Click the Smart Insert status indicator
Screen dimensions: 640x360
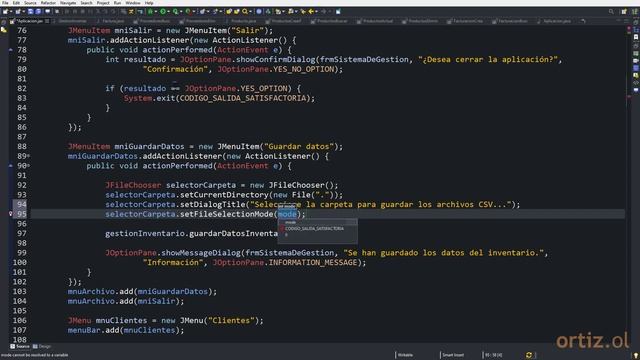(x=453, y=355)
